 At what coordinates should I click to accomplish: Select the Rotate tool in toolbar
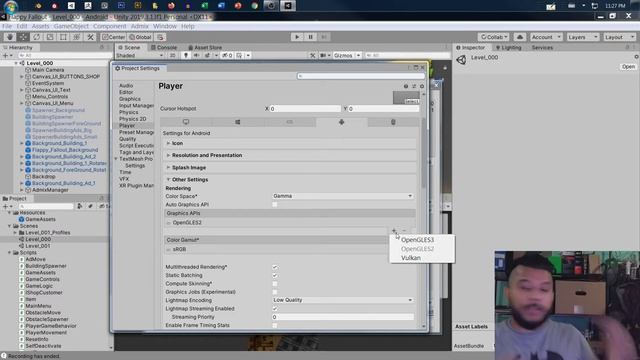click(x=37, y=37)
